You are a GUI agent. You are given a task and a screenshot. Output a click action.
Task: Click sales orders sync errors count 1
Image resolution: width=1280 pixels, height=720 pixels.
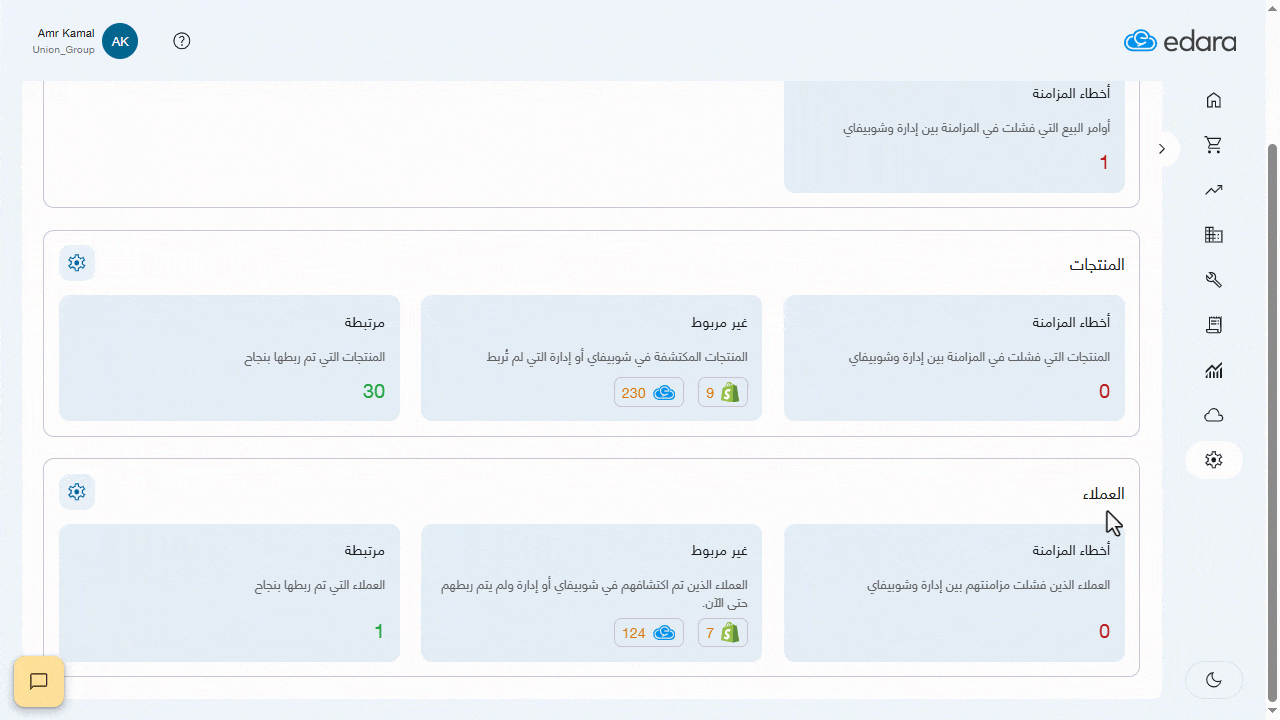pyautogui.click(x=1104, y=163)
